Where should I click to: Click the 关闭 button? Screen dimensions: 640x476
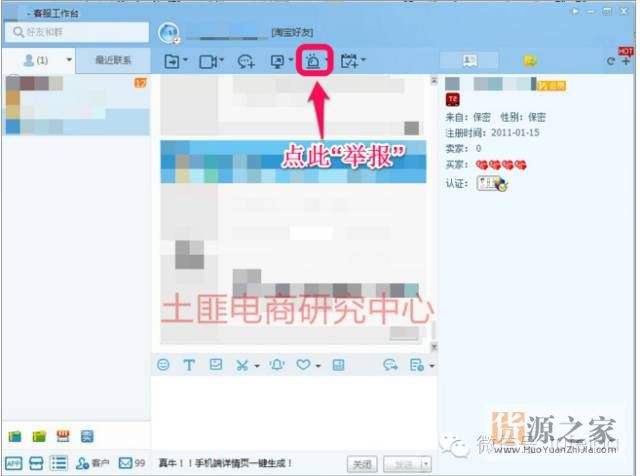pos(362,464)
